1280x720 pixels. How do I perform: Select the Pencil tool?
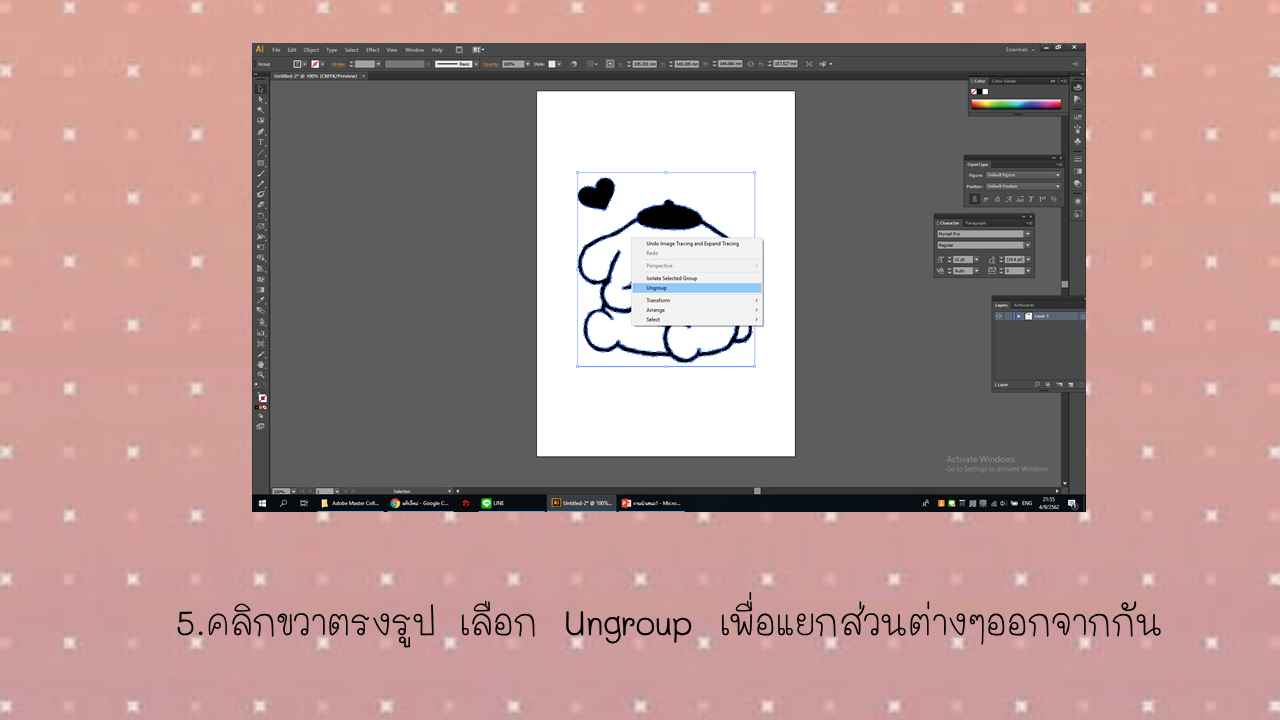(x=262, y=184)
